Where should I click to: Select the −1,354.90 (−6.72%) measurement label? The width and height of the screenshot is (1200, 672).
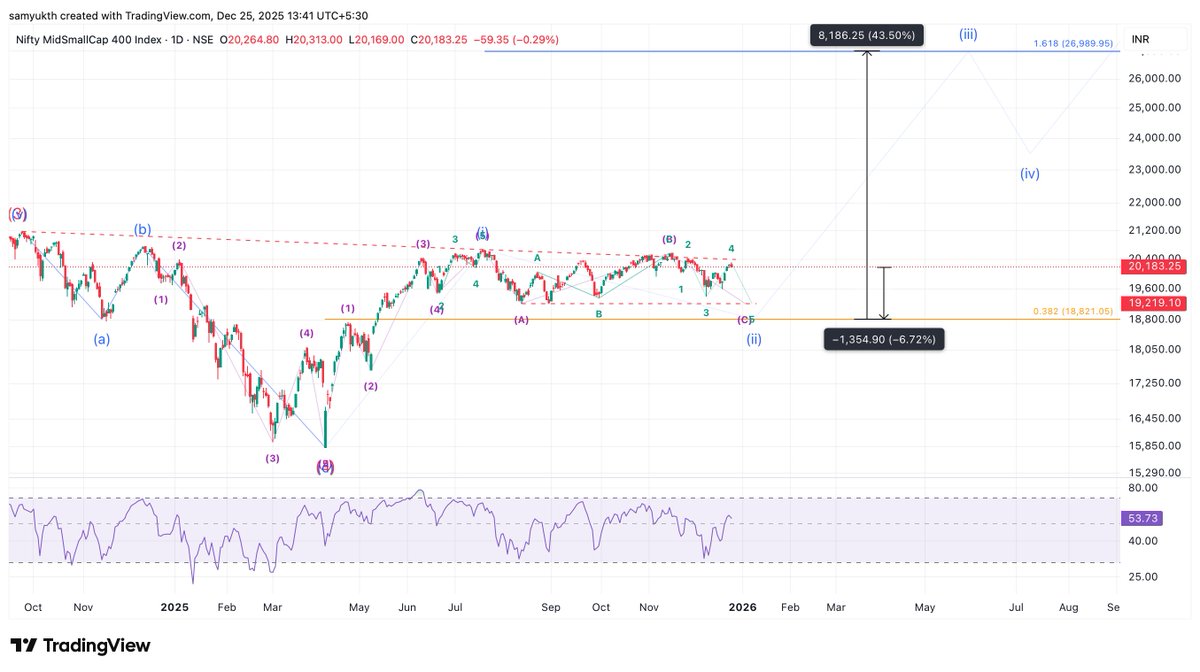883,340
